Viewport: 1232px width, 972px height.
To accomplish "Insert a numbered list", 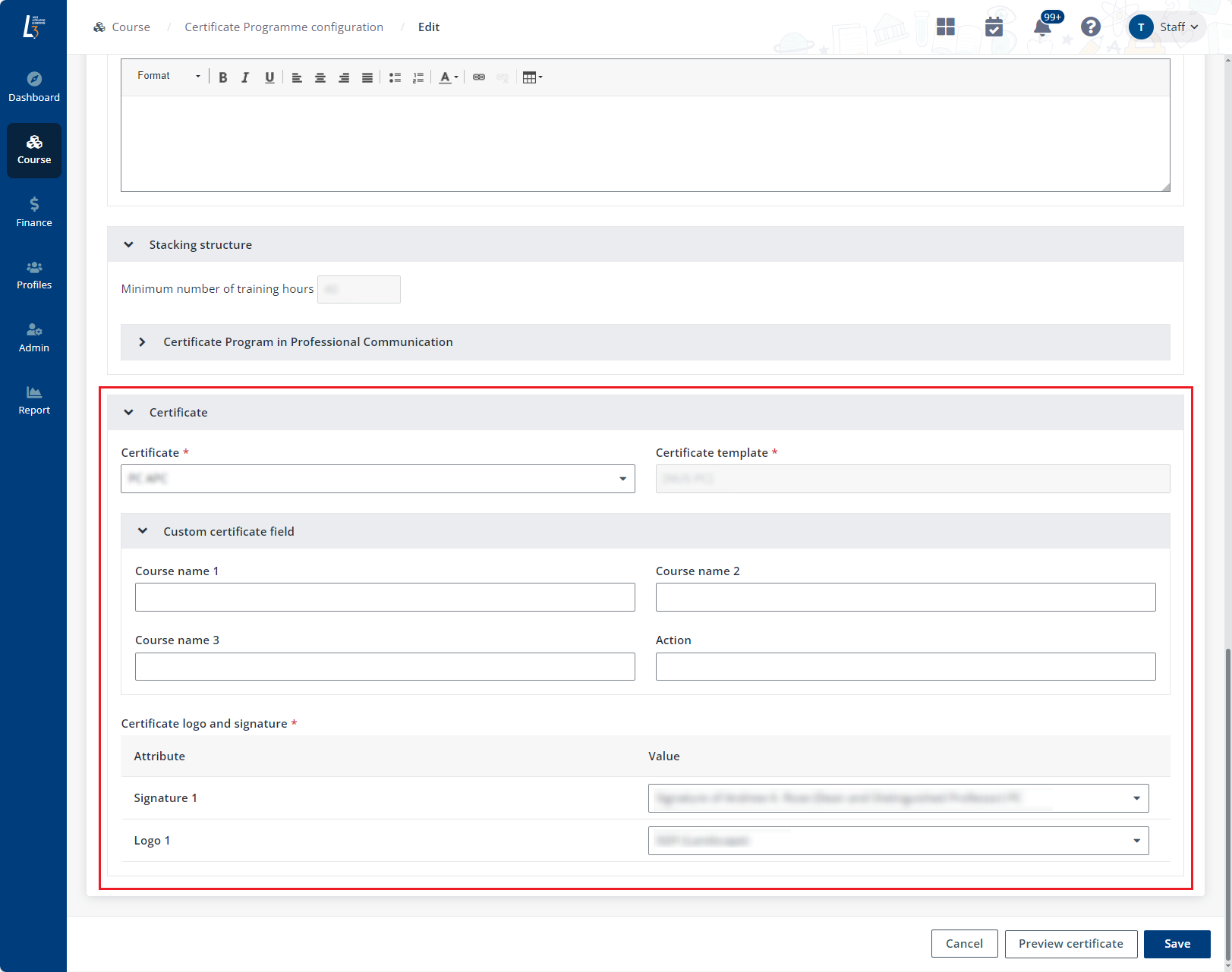I will (x=417, y=77).
